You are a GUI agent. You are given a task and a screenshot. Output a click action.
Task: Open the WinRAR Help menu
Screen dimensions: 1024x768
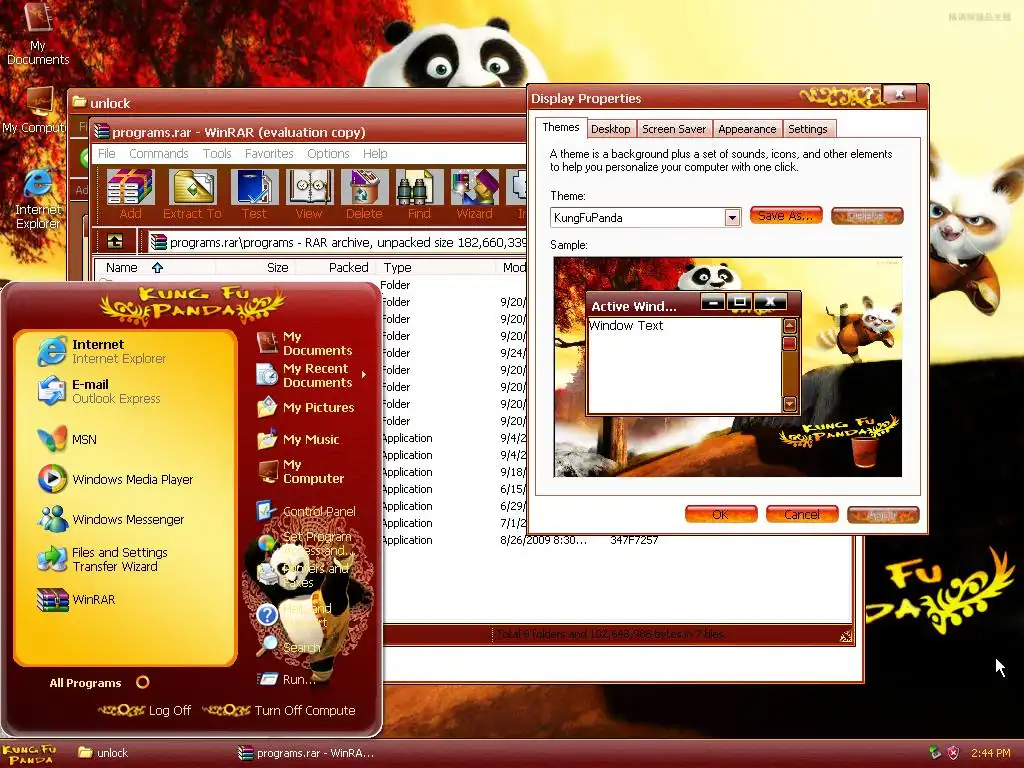click(375, 153)
